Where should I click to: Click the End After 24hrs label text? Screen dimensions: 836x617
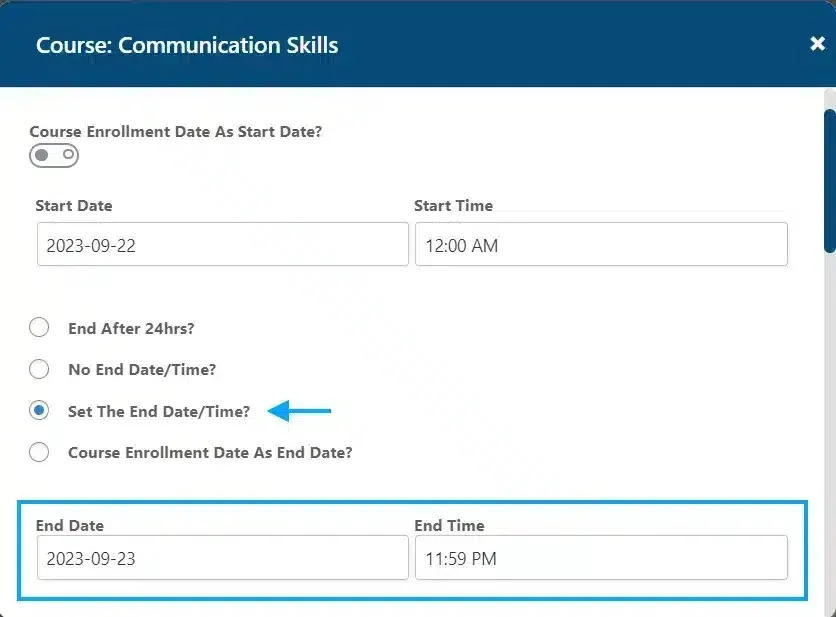coord(131,328)
